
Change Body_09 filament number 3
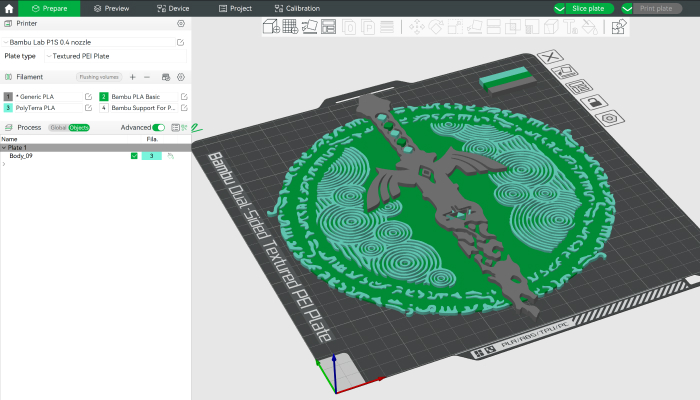151,156
